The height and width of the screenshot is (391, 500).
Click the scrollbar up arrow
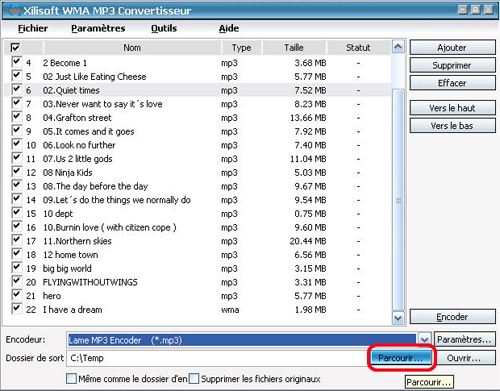[x=398, y=47]
